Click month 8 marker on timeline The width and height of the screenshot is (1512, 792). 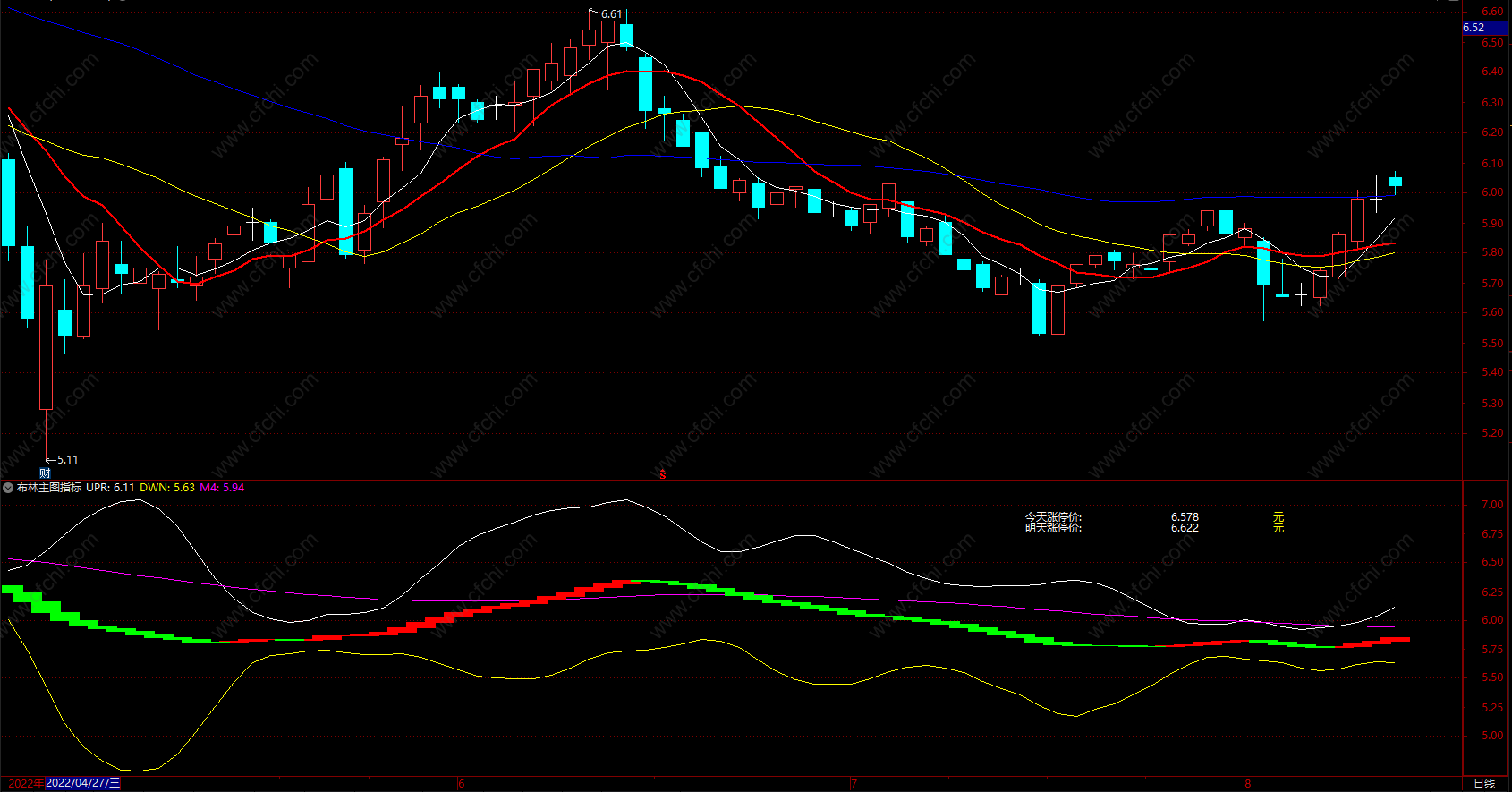tap(1247, 784)
